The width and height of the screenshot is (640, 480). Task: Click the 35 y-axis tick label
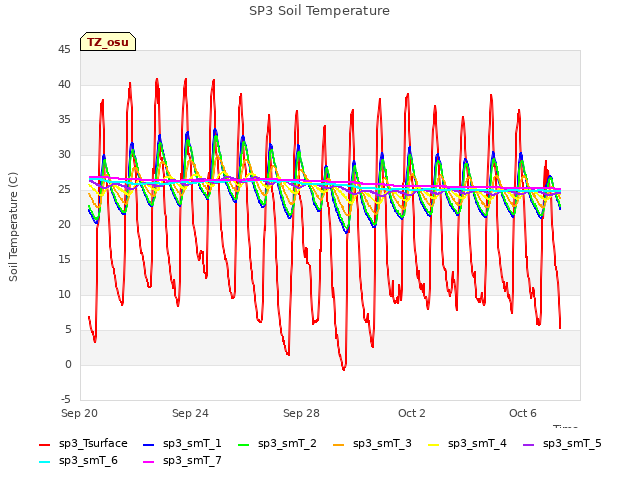[x=64, y=120]
